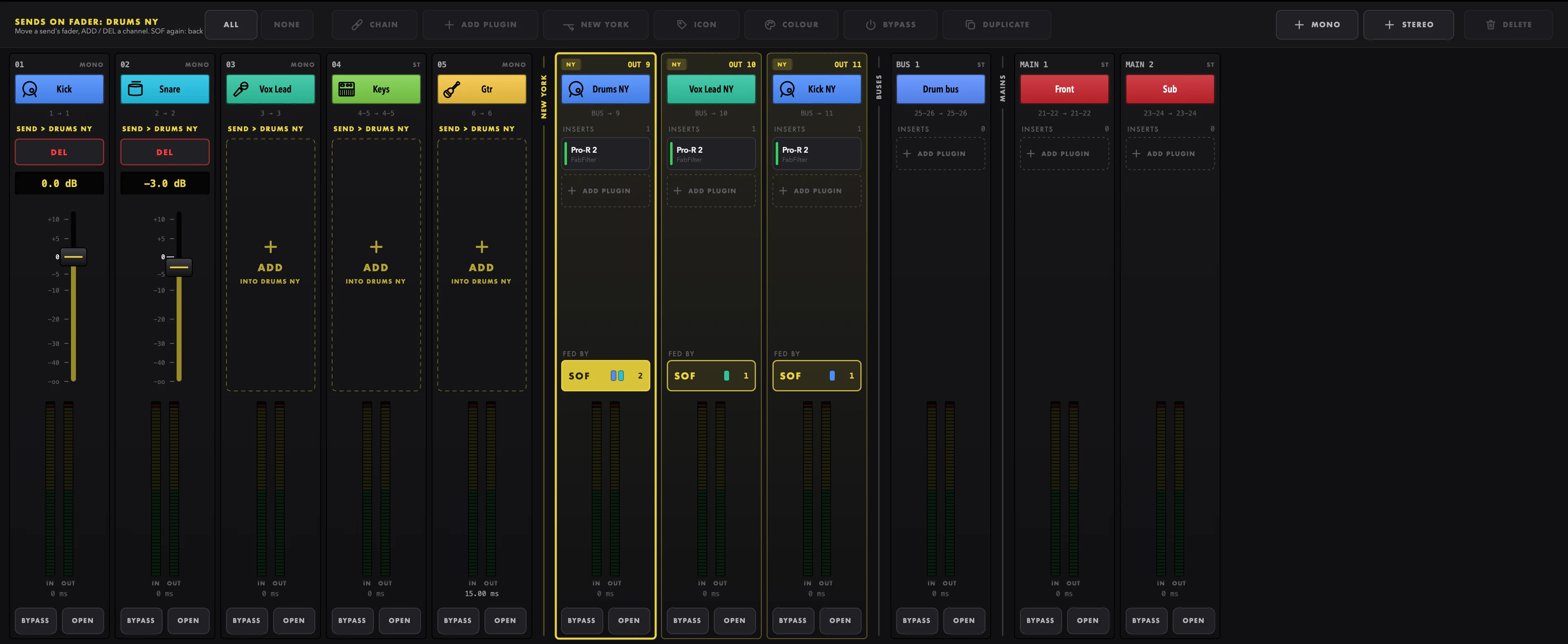Viewport: 1568px width, 644px height.
Task: Add Keys into Drums NY
Action: pyautogui.click(x=376, y=265)
